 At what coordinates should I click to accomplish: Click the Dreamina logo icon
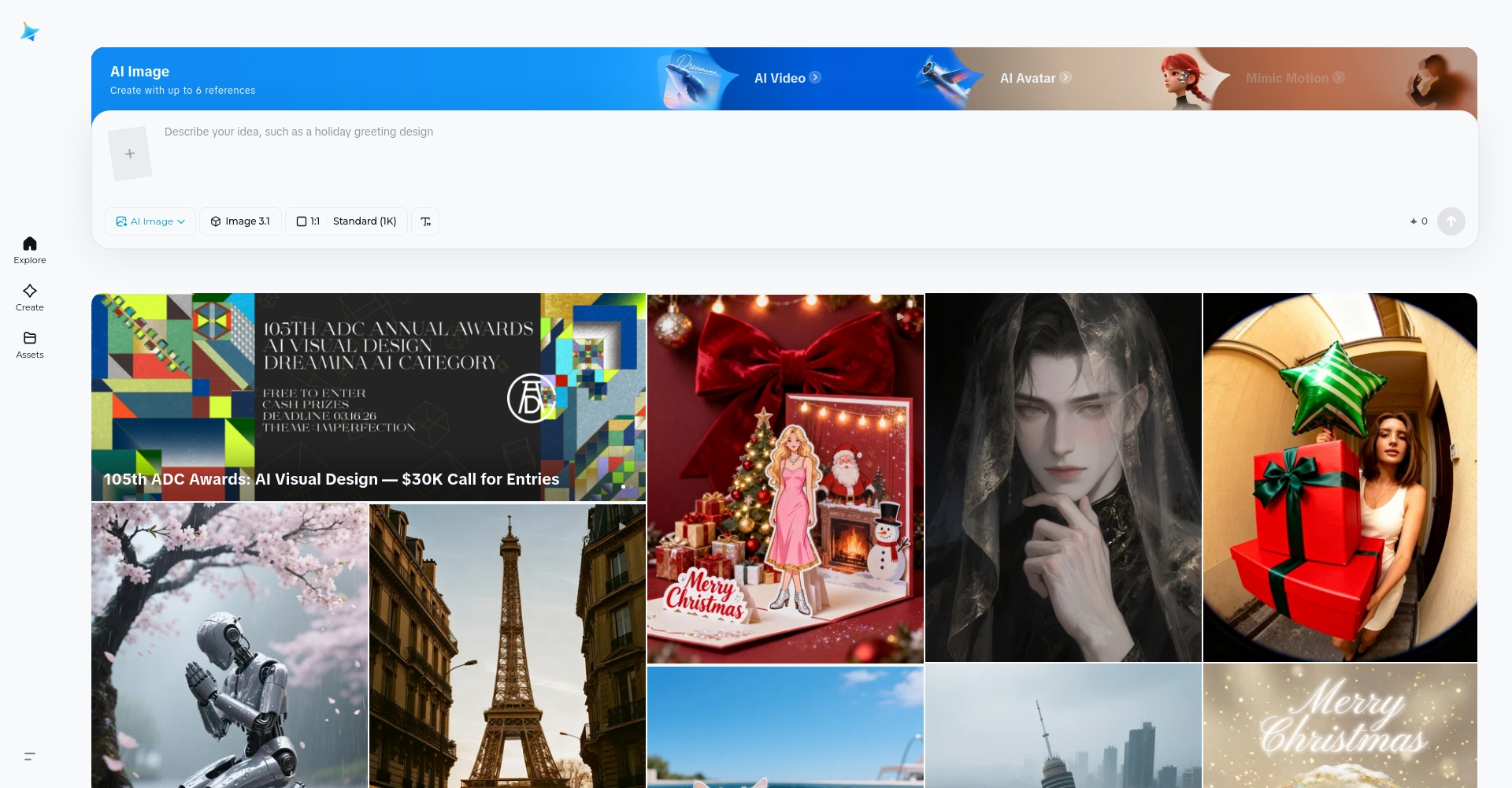(x=30, y=32)
